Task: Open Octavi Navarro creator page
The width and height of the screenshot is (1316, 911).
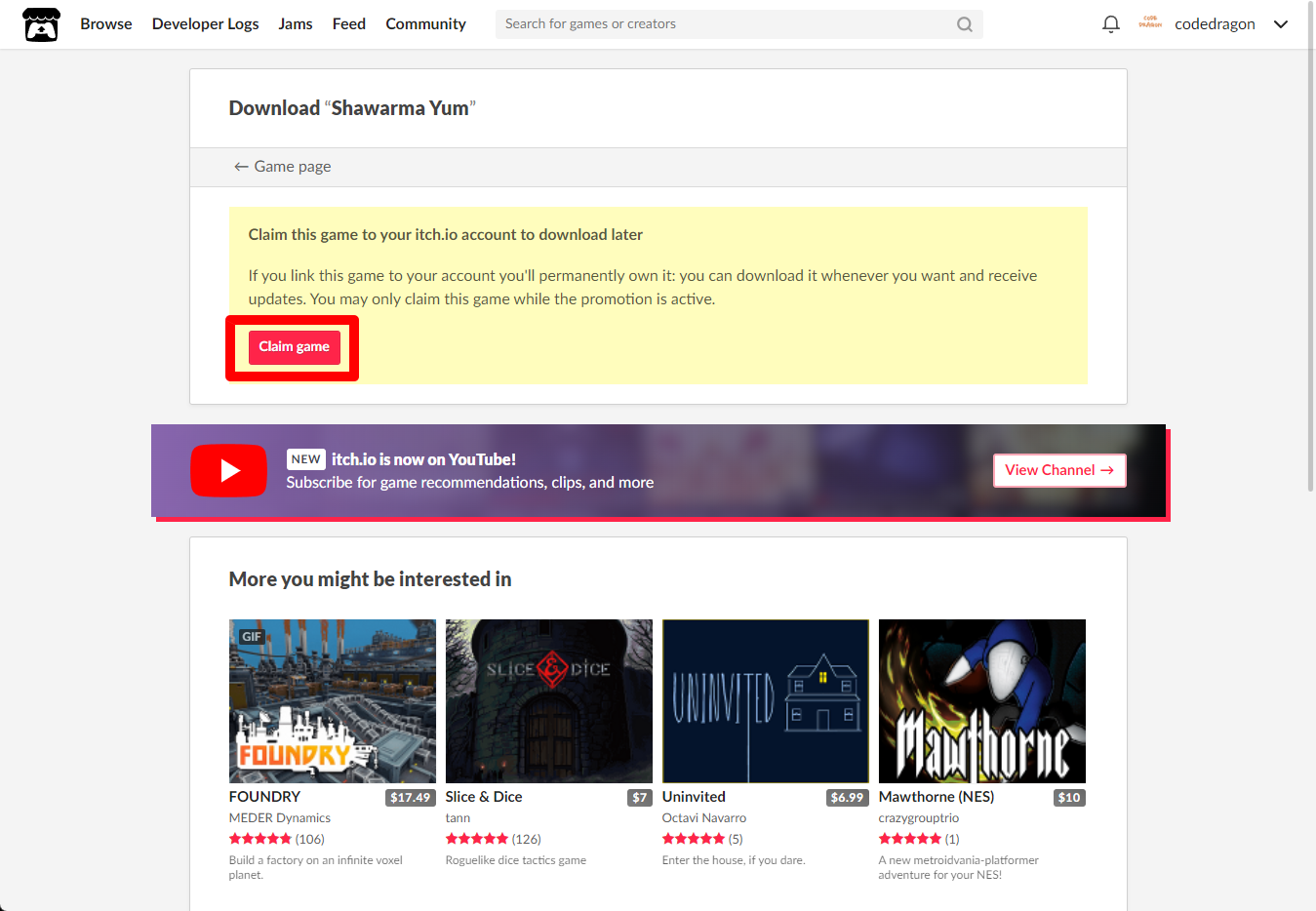Action: pos(704,818)
